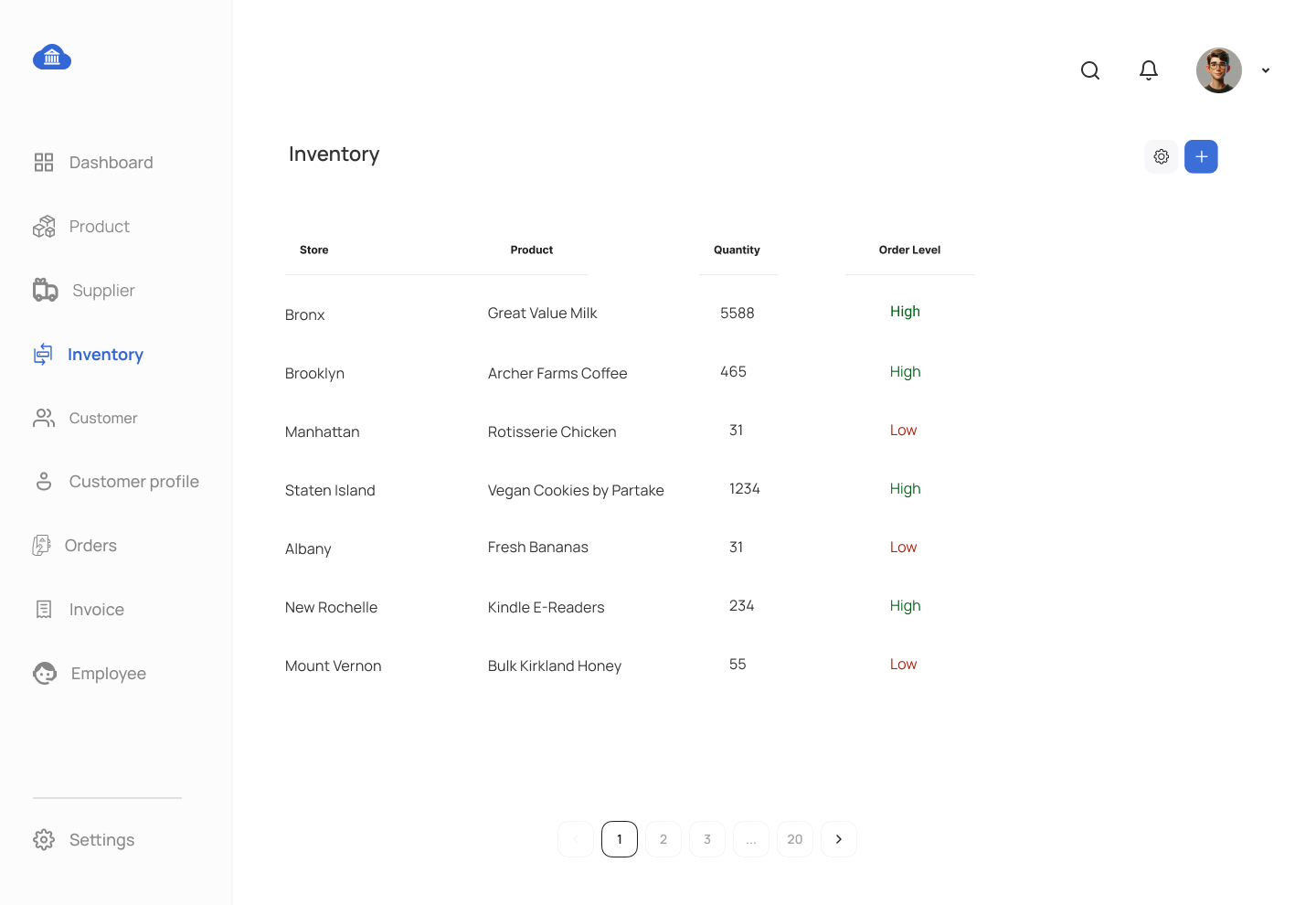
Task: Navigate to Orders
Action: [90, 546]
